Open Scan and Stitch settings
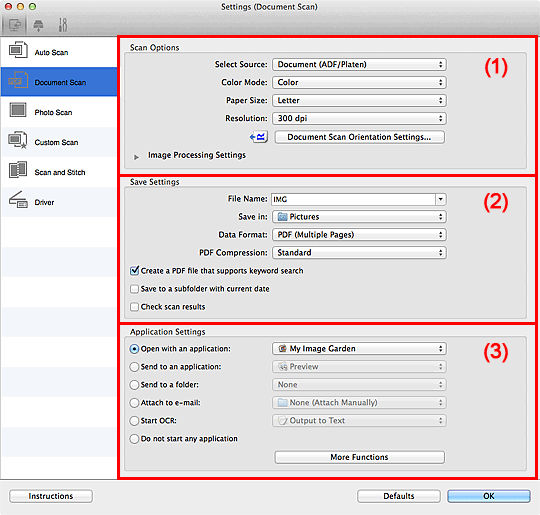The height and width of the screenshot is (515, 540). [59, 172]
